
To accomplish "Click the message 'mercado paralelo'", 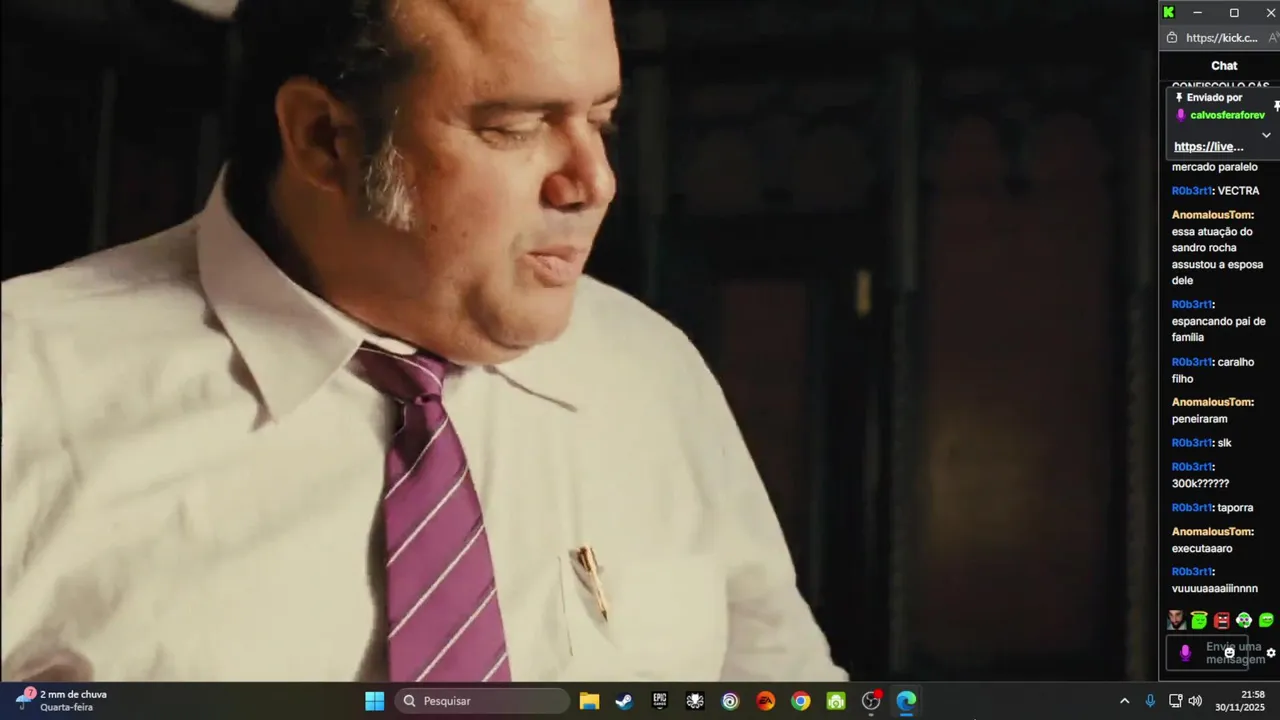I will point(1215,167).
